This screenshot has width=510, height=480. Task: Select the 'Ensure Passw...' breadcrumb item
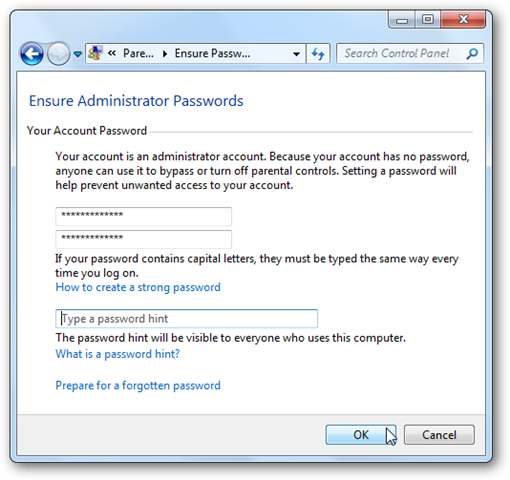(213, 53)
